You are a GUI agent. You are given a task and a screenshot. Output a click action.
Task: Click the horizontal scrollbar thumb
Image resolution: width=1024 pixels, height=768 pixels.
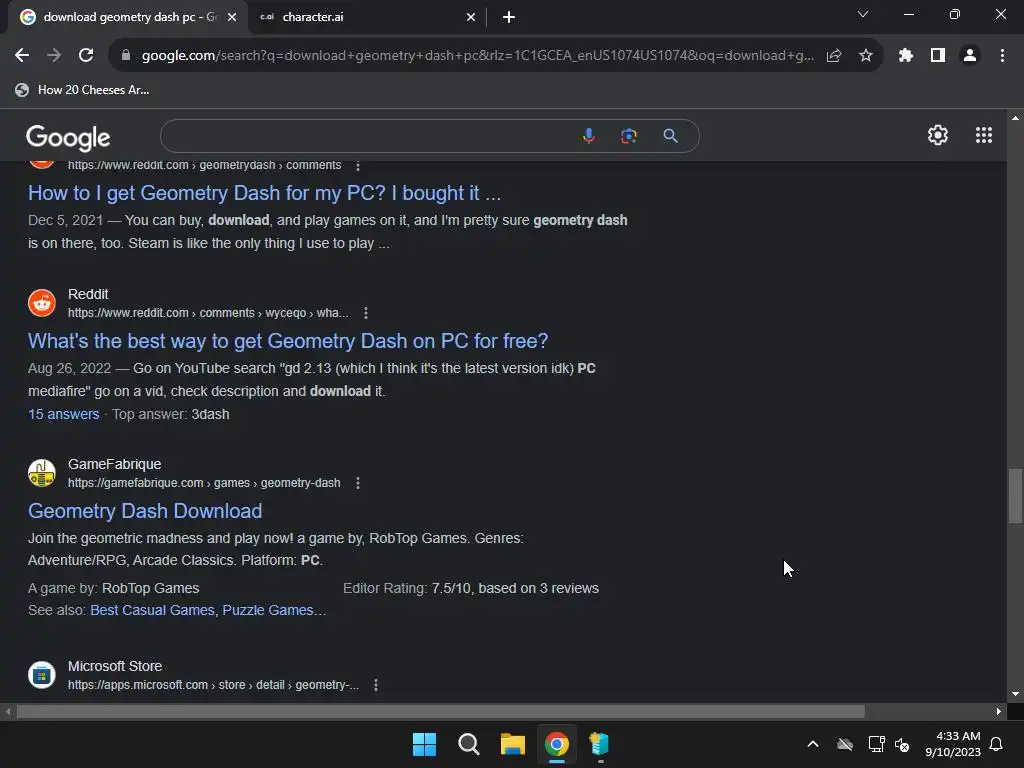(440, 711)
